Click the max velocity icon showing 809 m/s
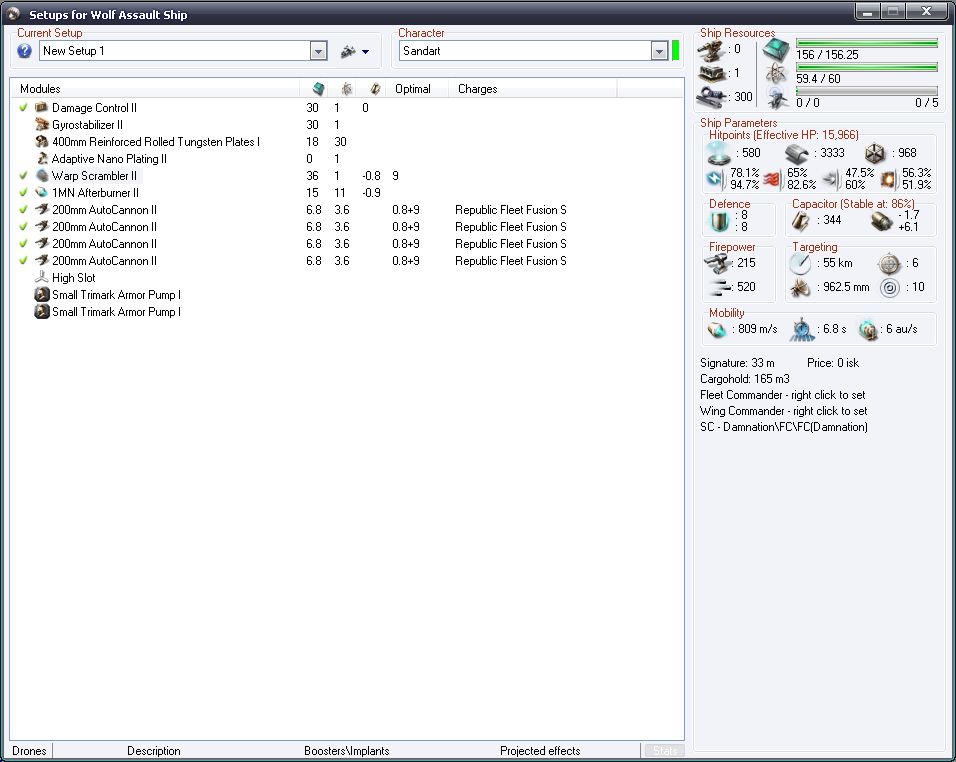The image size is (956, 762). (x=717, y=330)
